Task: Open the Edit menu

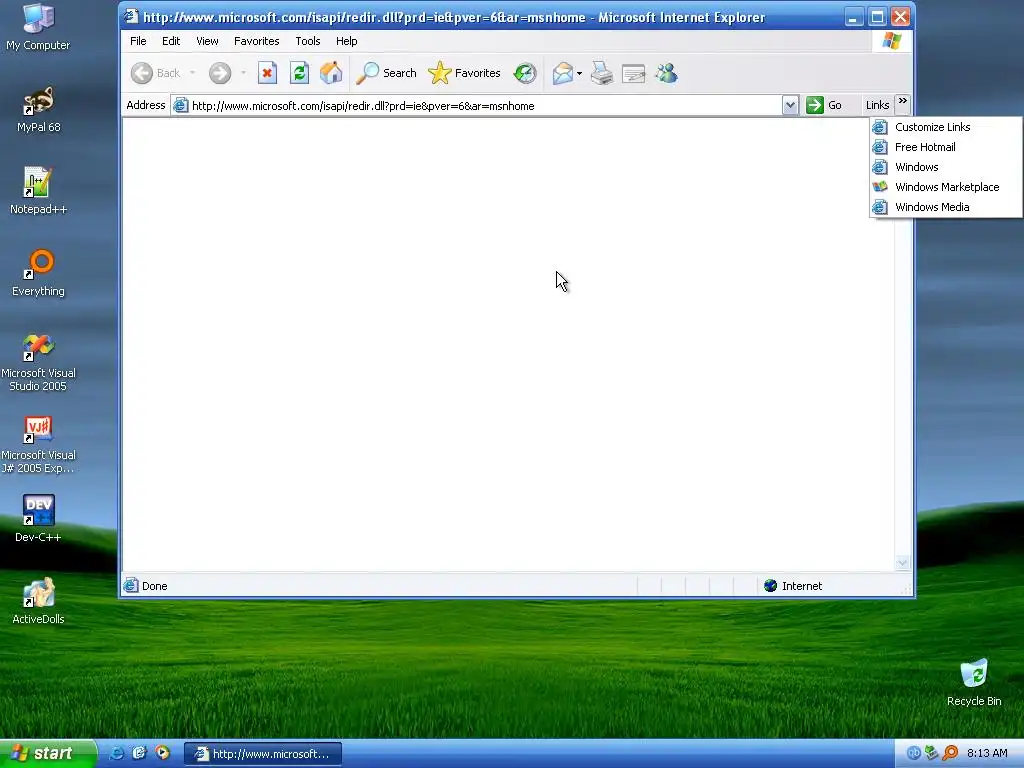Action: click(x=171, y=41)
